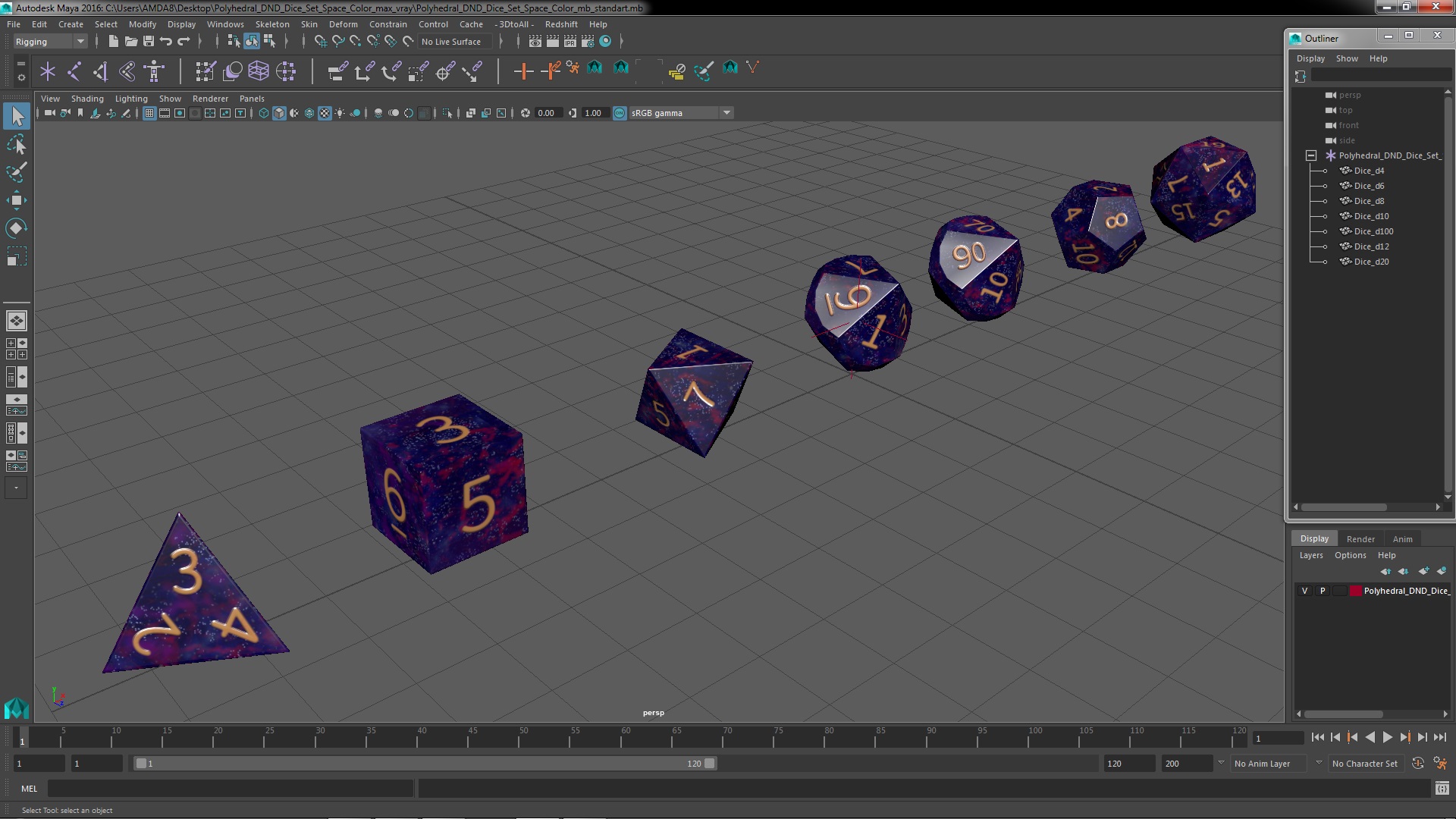
Task: Select the arrow Select Tool in toolbox
Action: click(17, 116)
